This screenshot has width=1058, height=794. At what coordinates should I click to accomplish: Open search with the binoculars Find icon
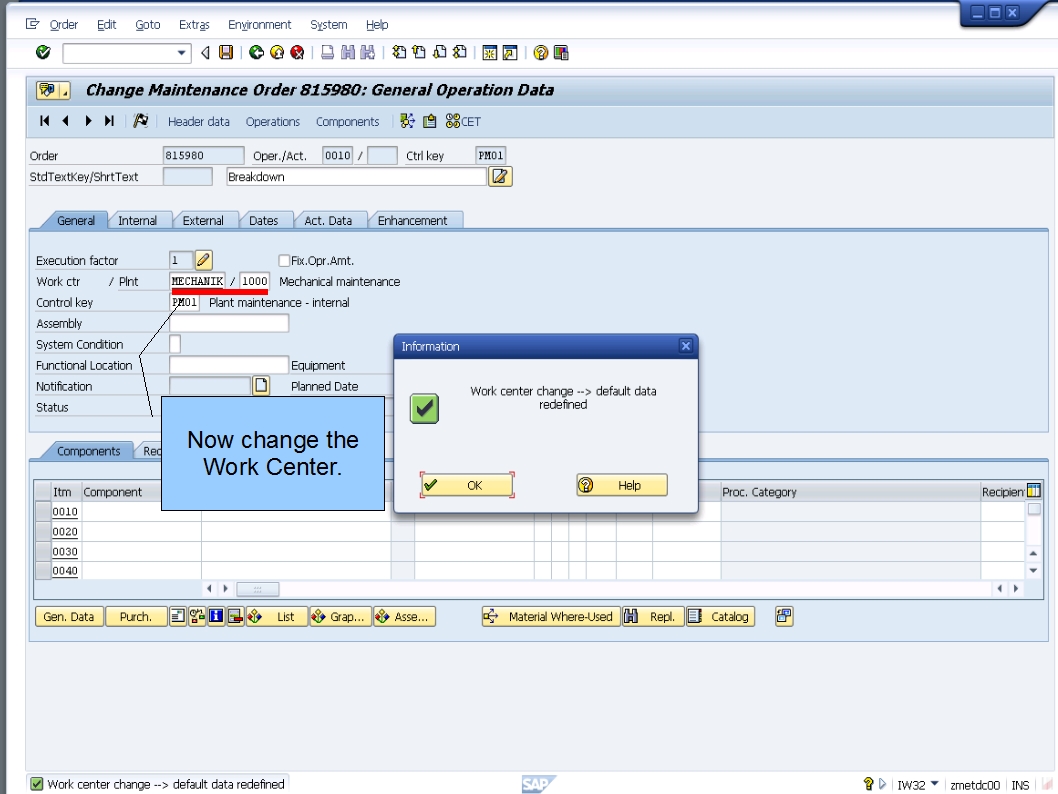347,52
